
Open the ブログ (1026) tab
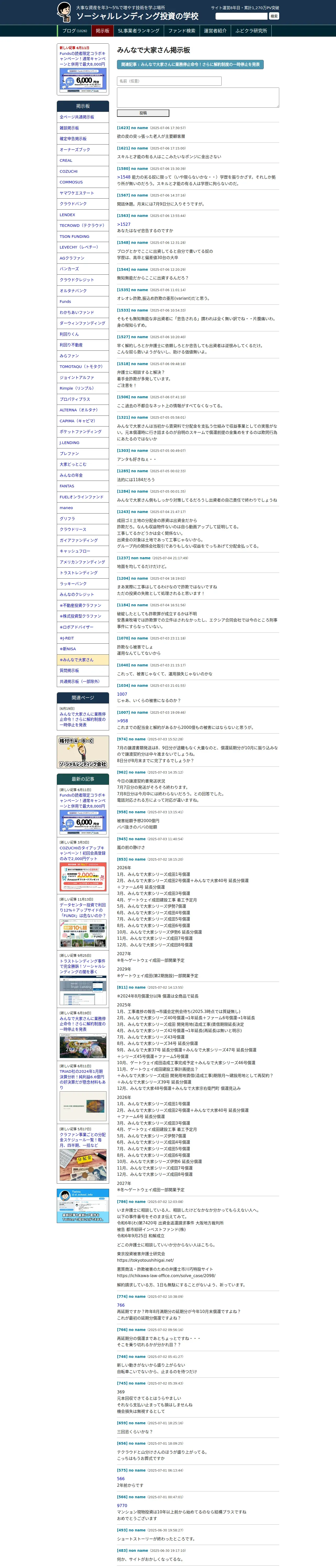click(74, 31)
